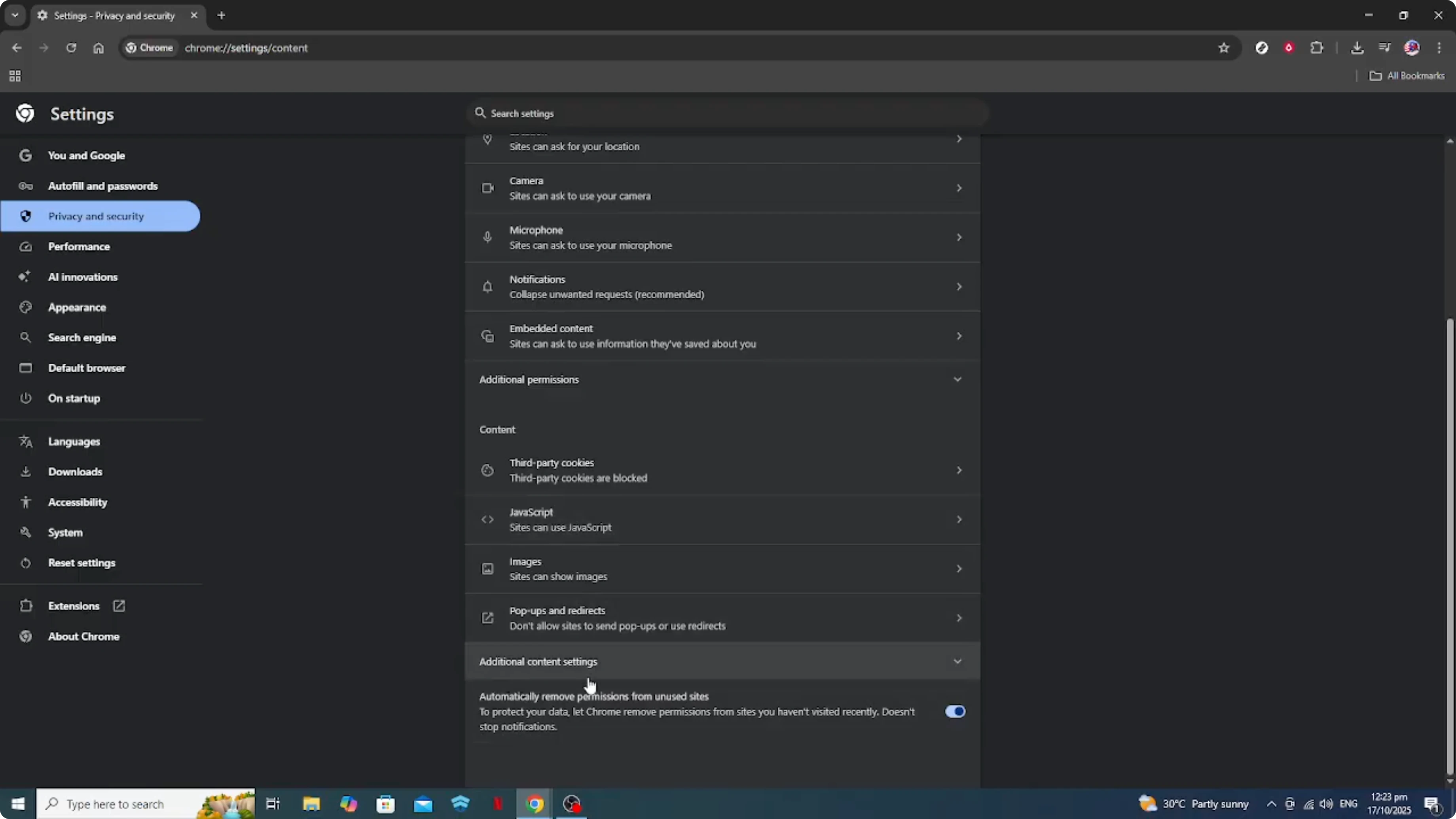Expand Additional content settings

click(x=722, y=661)
